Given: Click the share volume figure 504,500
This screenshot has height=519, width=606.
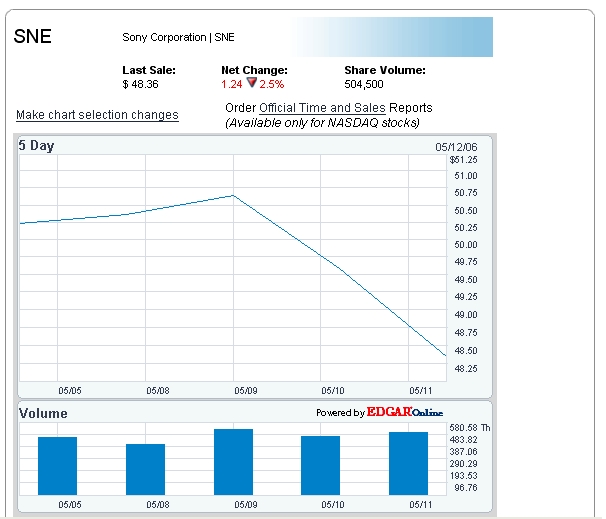Looking at the screenshot, I should [x=364, y=84].
